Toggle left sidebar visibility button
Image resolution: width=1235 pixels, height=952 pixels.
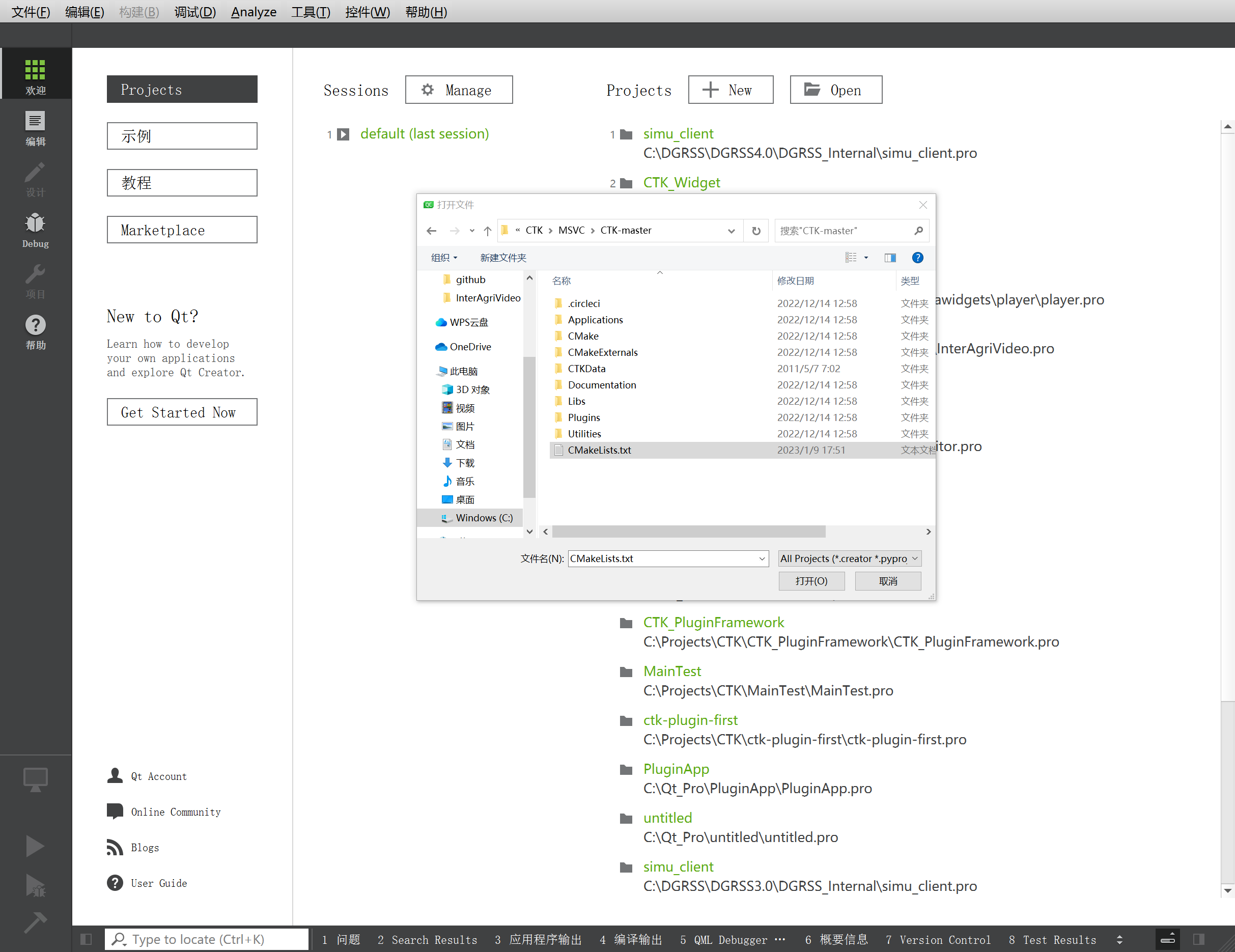(86, 940)
